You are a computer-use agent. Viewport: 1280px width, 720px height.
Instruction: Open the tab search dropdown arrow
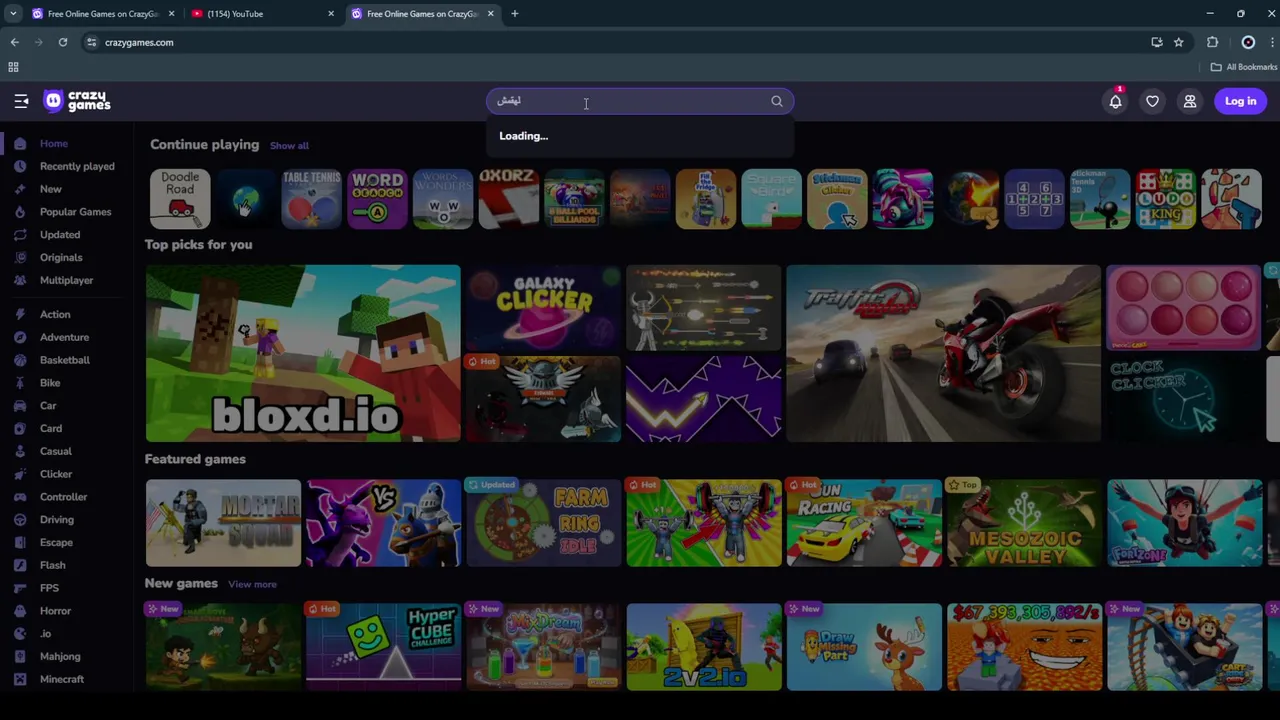click(13, 14)
